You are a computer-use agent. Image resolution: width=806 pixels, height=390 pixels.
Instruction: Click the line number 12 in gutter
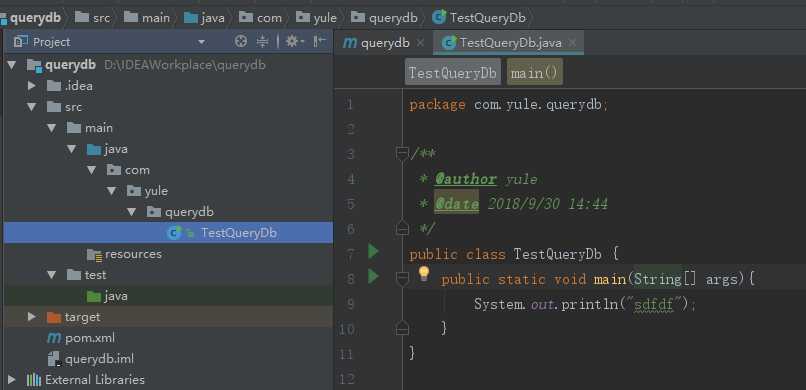tap(347, 379)
